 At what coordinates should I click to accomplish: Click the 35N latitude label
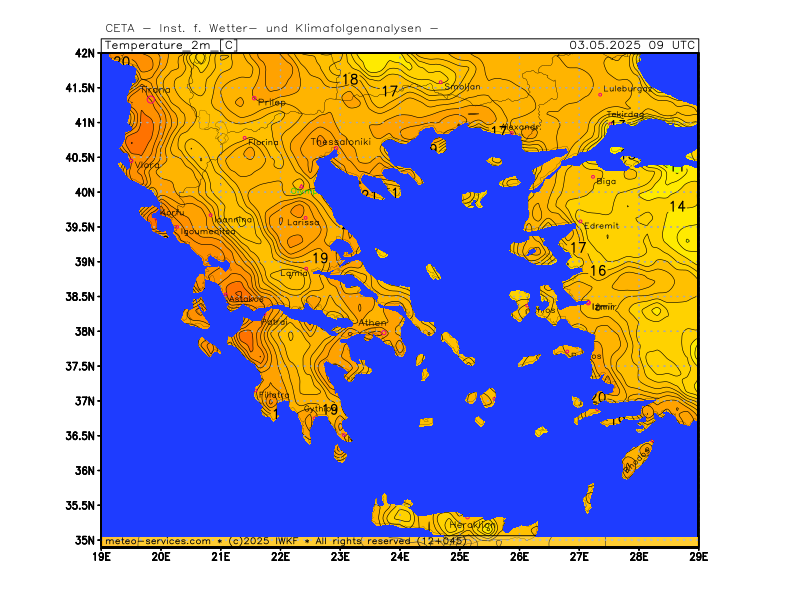[85, 540]
